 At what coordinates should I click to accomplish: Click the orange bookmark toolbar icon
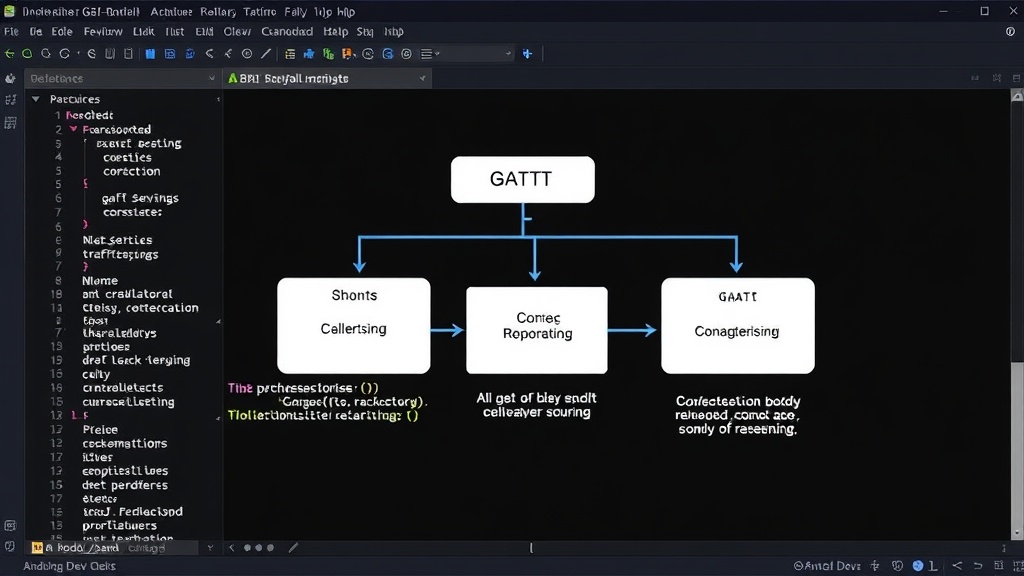(347, 54)
